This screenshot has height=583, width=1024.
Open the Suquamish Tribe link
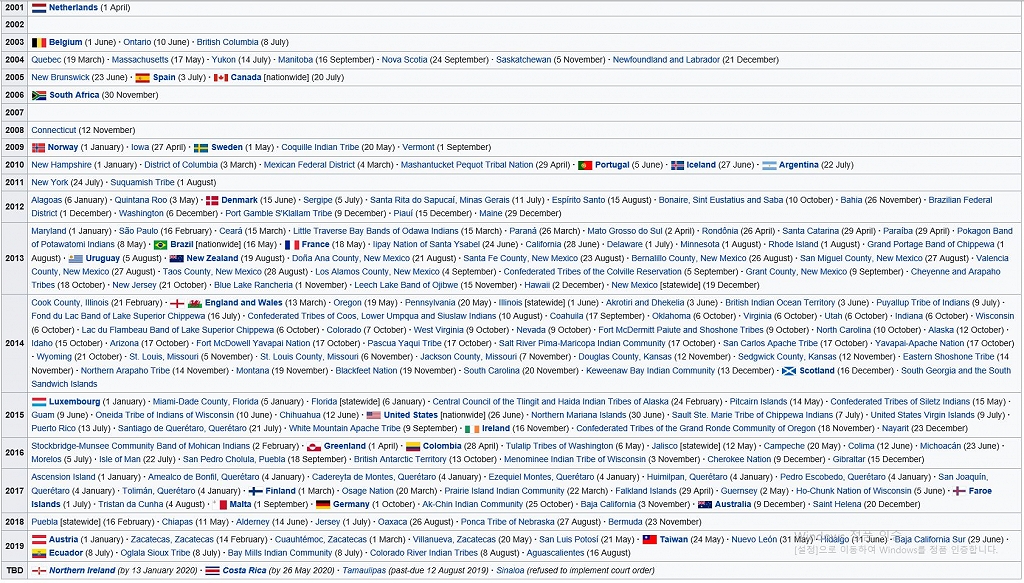[142, 183]
